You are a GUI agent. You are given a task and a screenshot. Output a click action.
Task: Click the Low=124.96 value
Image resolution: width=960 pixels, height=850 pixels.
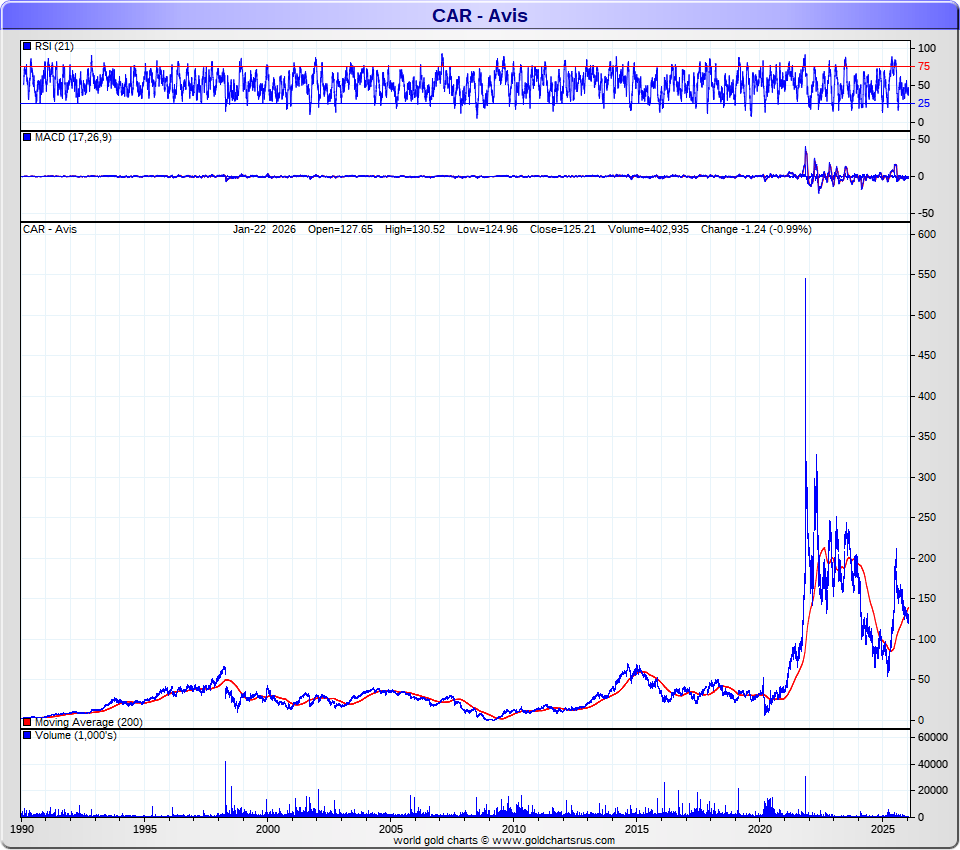(x=487, y=229)
